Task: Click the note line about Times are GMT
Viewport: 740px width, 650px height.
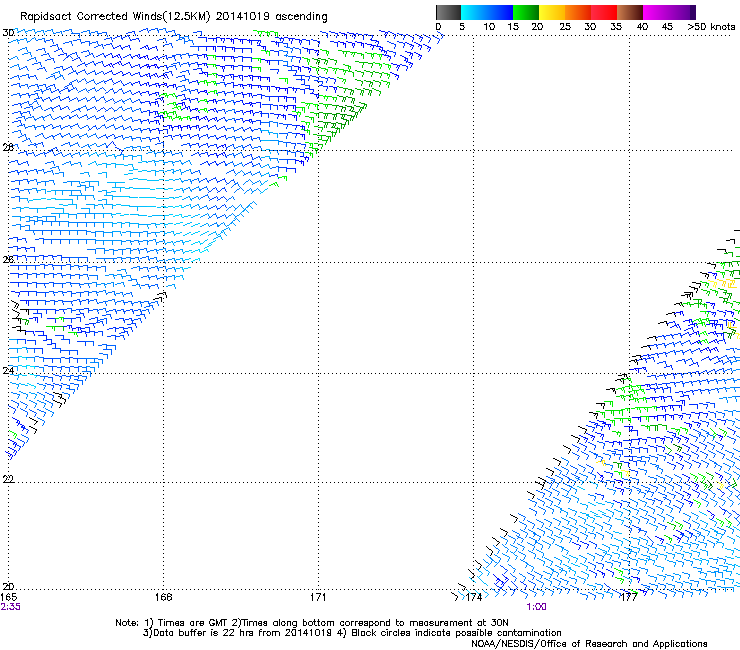Action: [311, 623]
